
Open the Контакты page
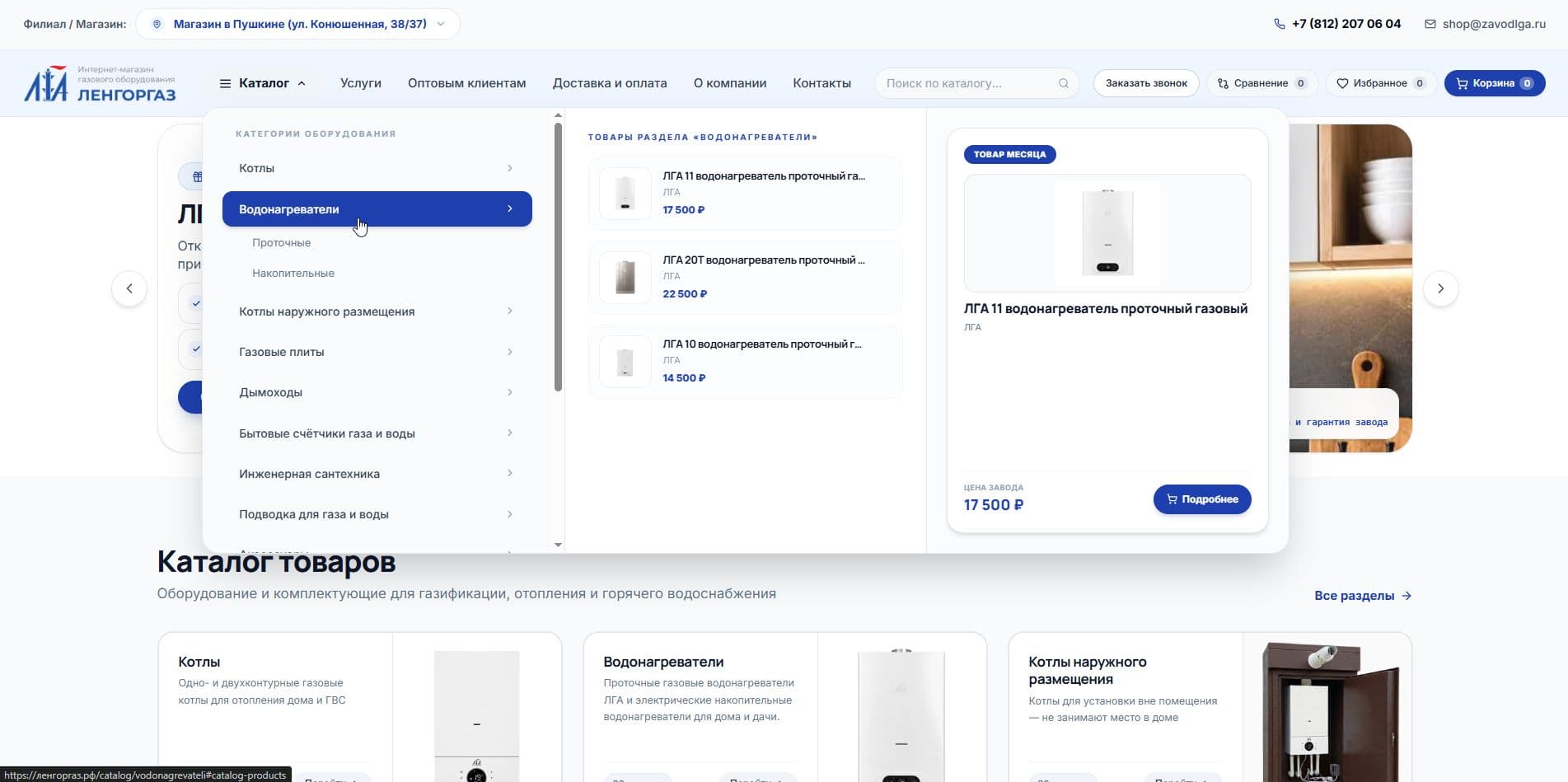[821, 83]
